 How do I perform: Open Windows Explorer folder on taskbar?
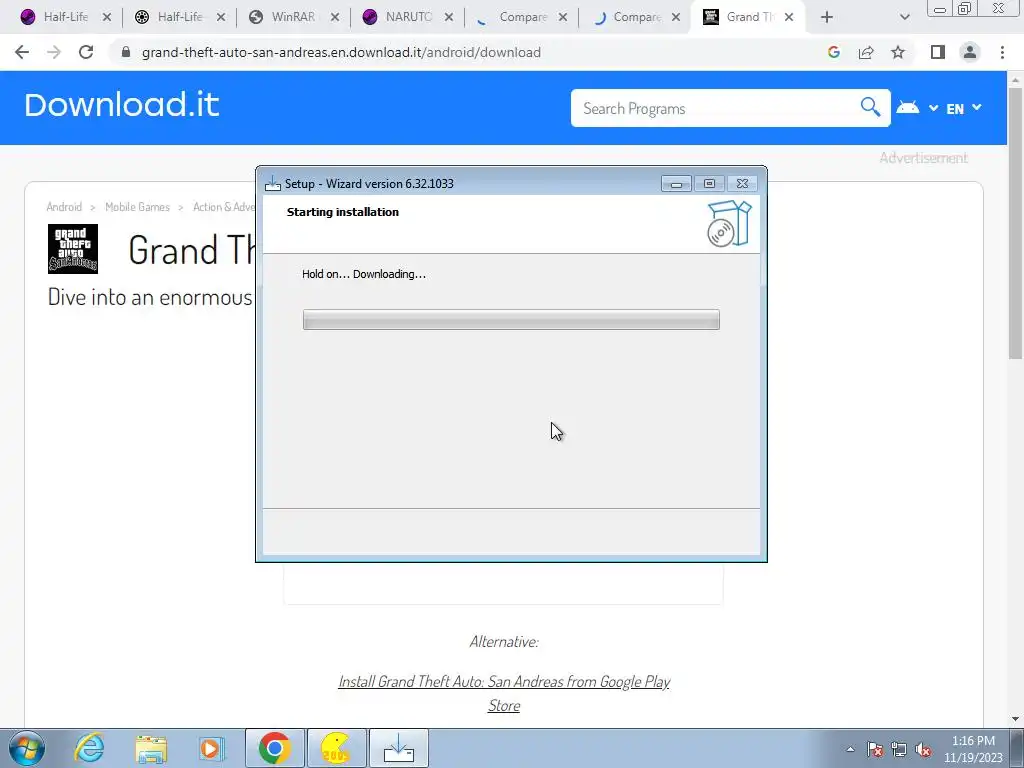click(x=151, y=749)
